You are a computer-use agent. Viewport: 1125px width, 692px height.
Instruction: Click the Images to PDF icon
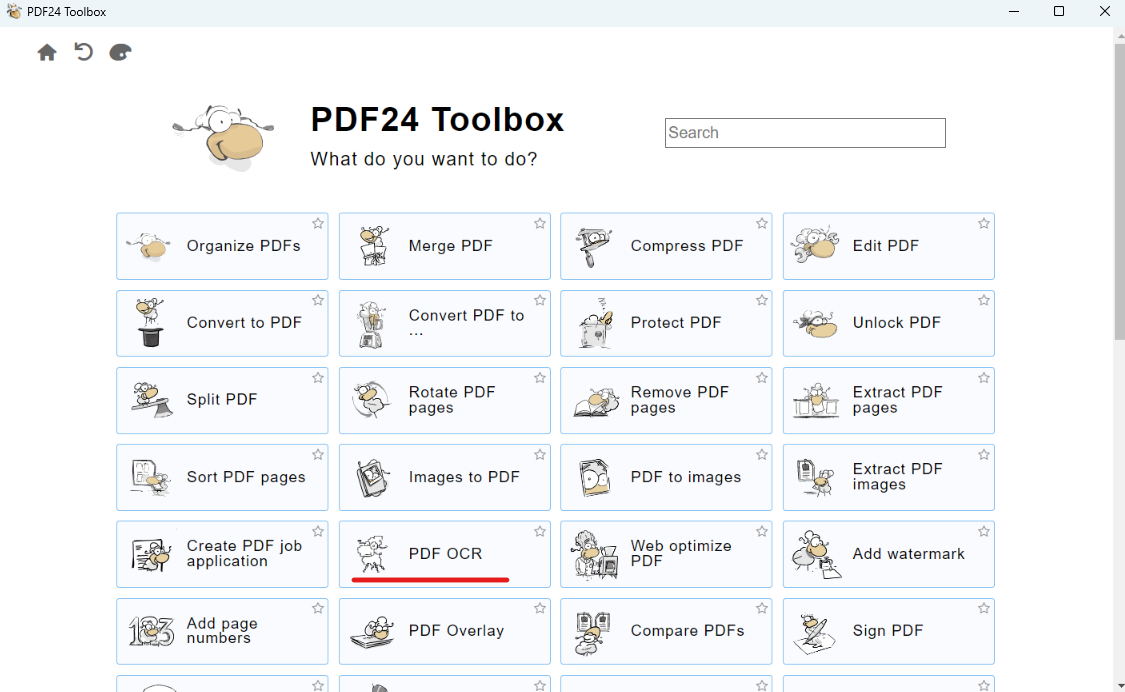pyautogui.click(x=373, y=478)
